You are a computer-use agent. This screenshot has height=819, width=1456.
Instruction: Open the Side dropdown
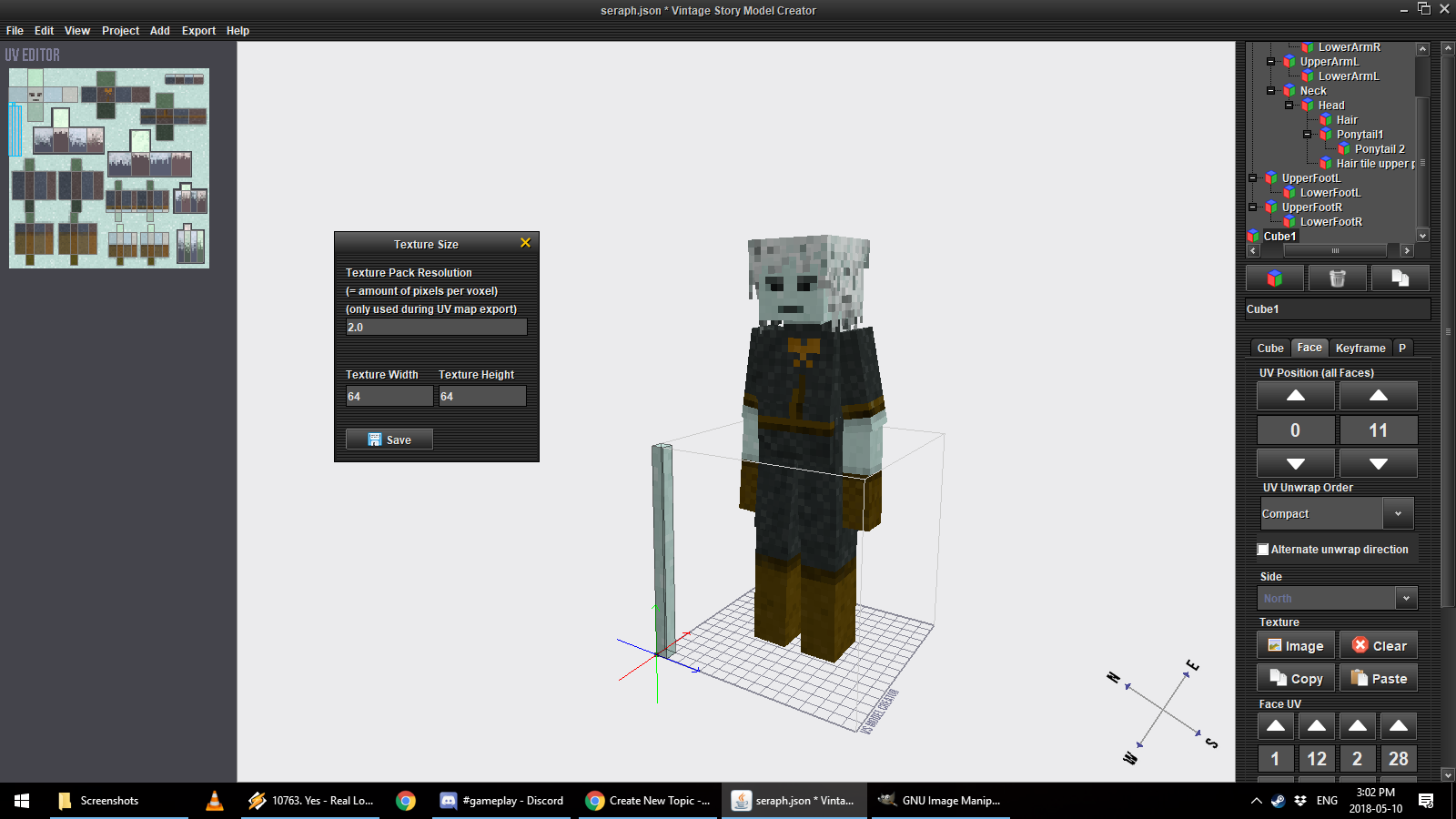pos(1406,598)
